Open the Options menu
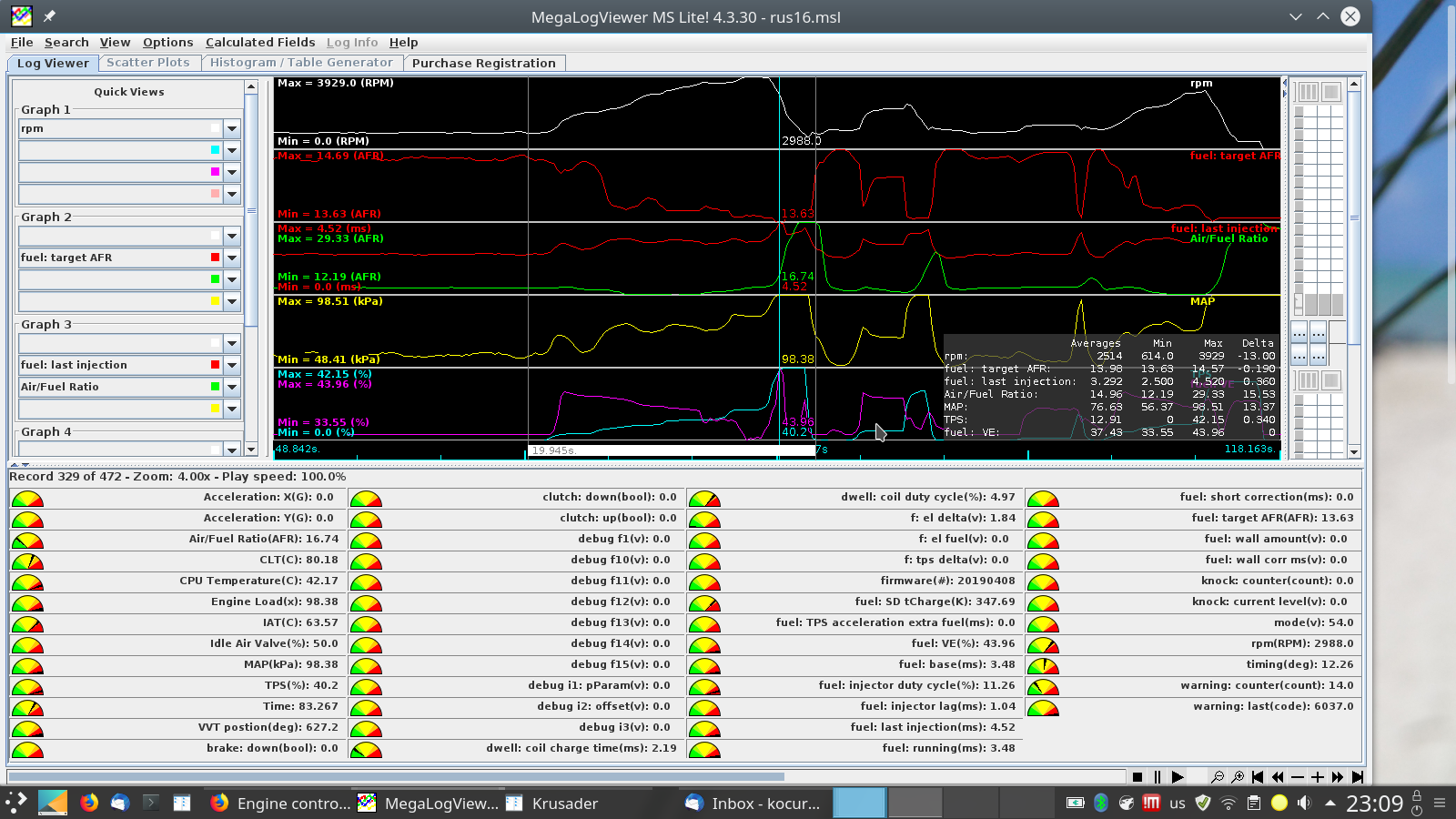Image resolution: width=1456 pixels, height=819 pixels. [x=167, y=42]
